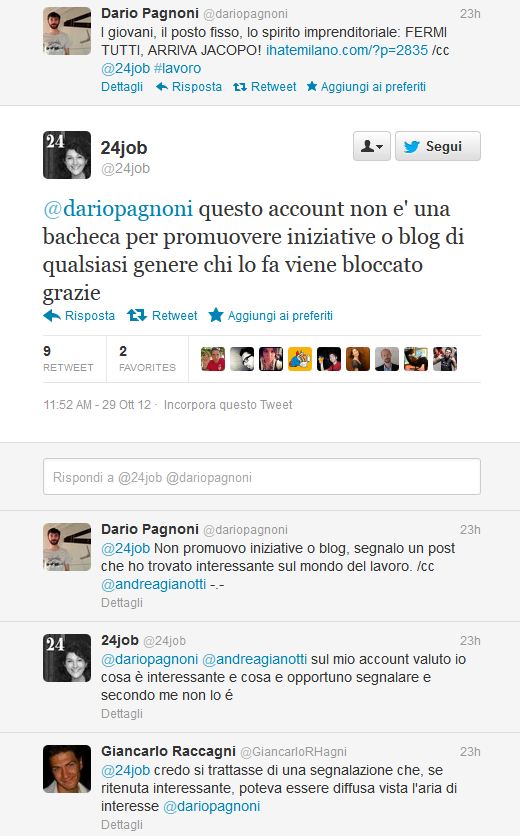Open Giancarlo Raccagni's profile picture
This screenshot has height=836, width=520.
[67, 769]
